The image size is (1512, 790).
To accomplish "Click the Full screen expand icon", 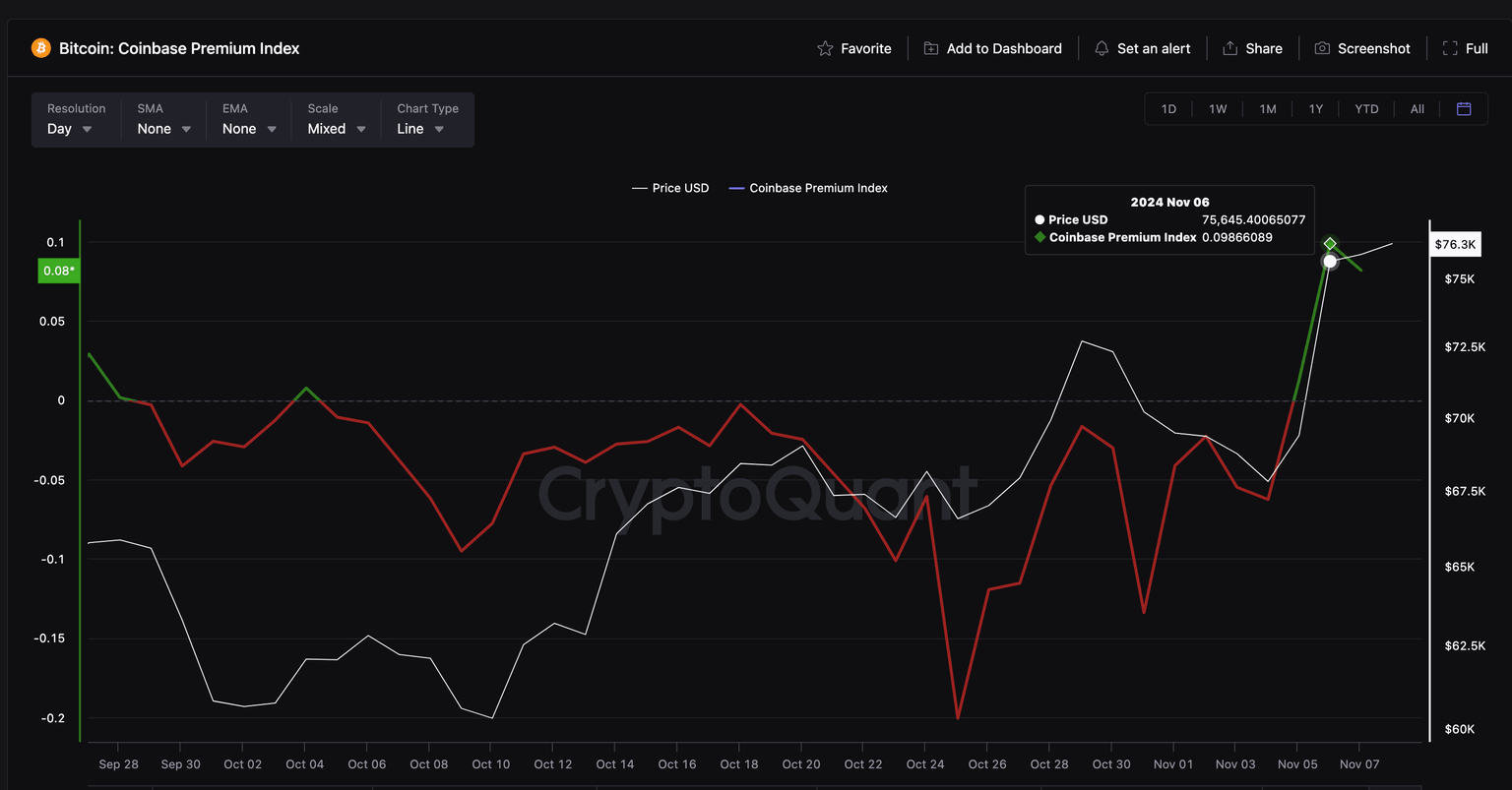I will click(x=1450, y=48).
